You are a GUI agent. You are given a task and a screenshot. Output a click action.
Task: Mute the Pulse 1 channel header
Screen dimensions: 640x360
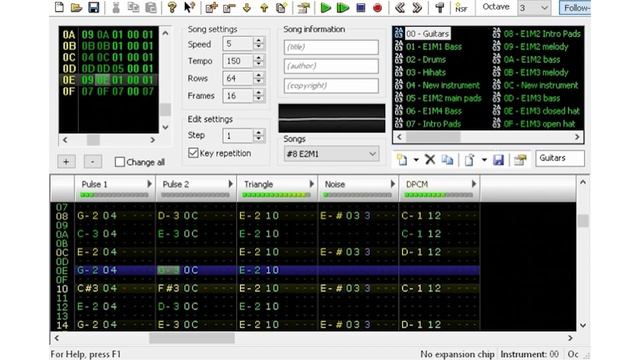click(94, 184)
